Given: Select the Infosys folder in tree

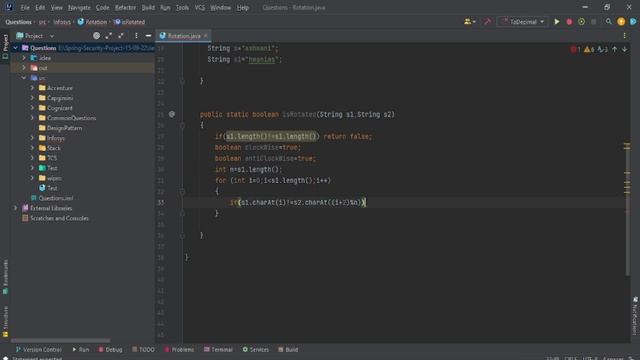Looking at the screenshot, I should pyautogui.click(x=52, y=138).
